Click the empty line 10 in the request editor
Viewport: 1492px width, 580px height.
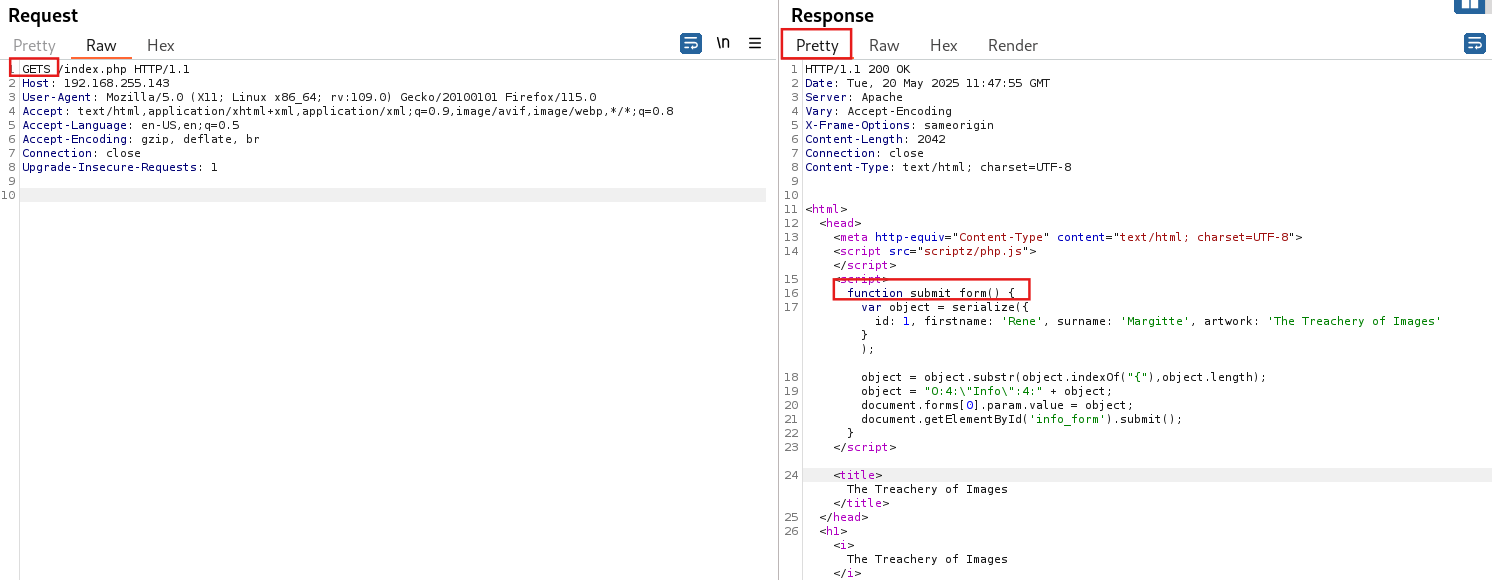click(x=393, y=195)
